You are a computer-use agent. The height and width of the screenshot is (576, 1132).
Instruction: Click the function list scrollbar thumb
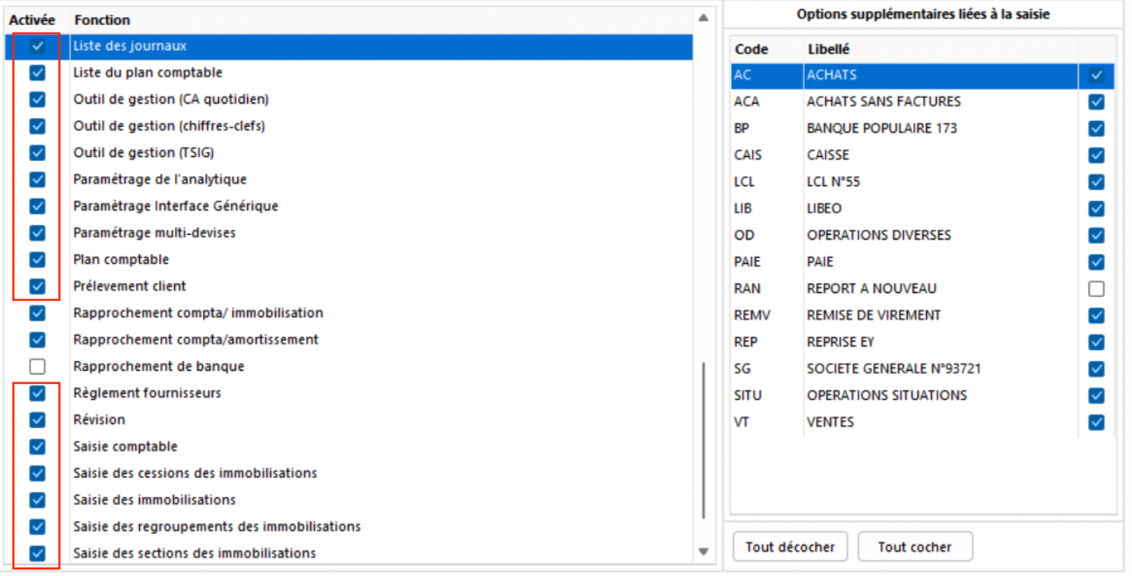click(704, 440)
